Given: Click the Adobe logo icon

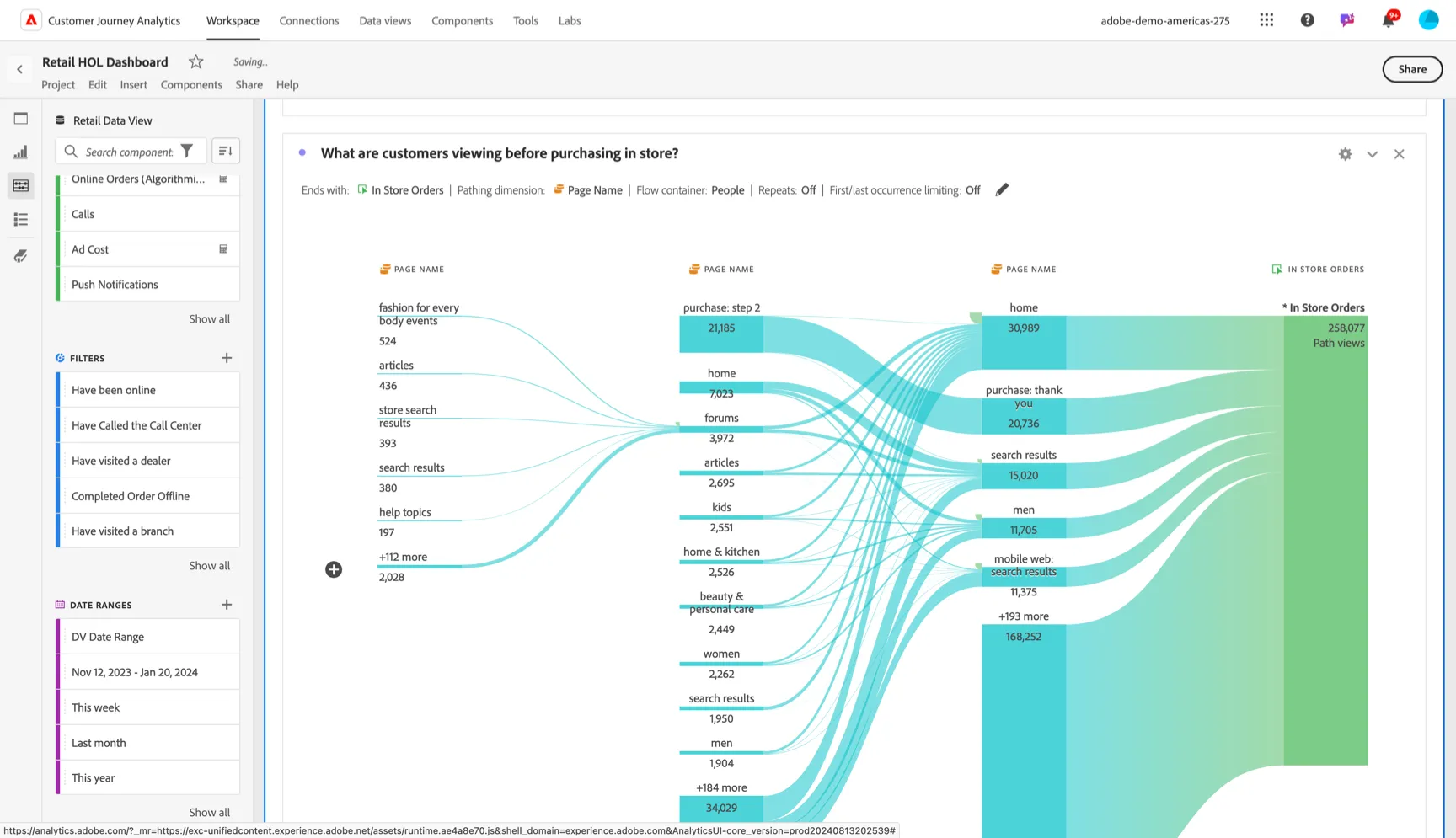Looking at the screenshot, I should 31,20.
